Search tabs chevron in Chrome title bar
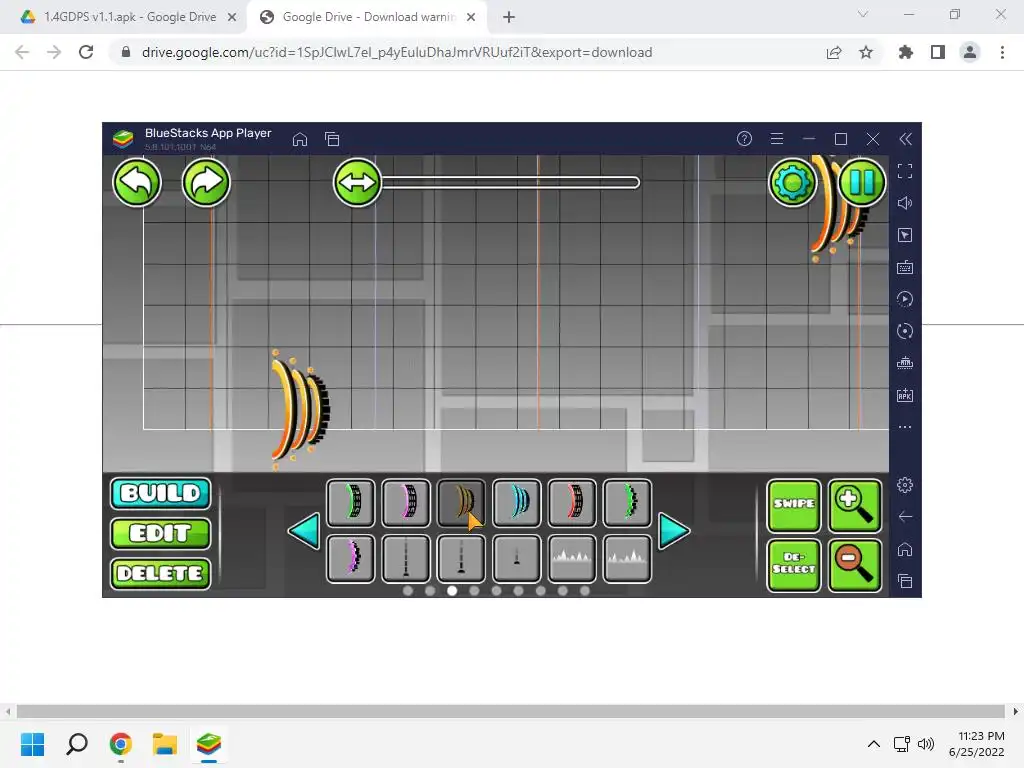This screenshot has width=1024, height=768. pos(863,14)
